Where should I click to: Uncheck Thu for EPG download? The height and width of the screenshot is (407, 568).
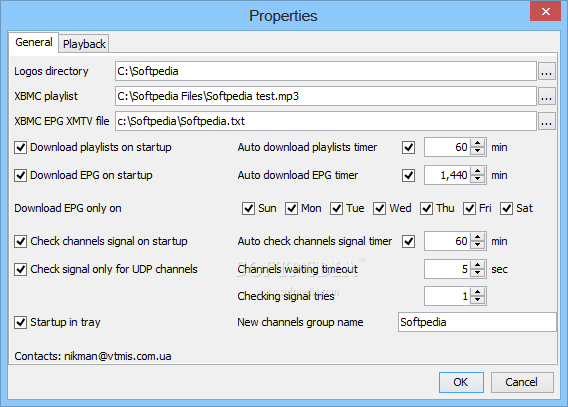pos(426,209)
